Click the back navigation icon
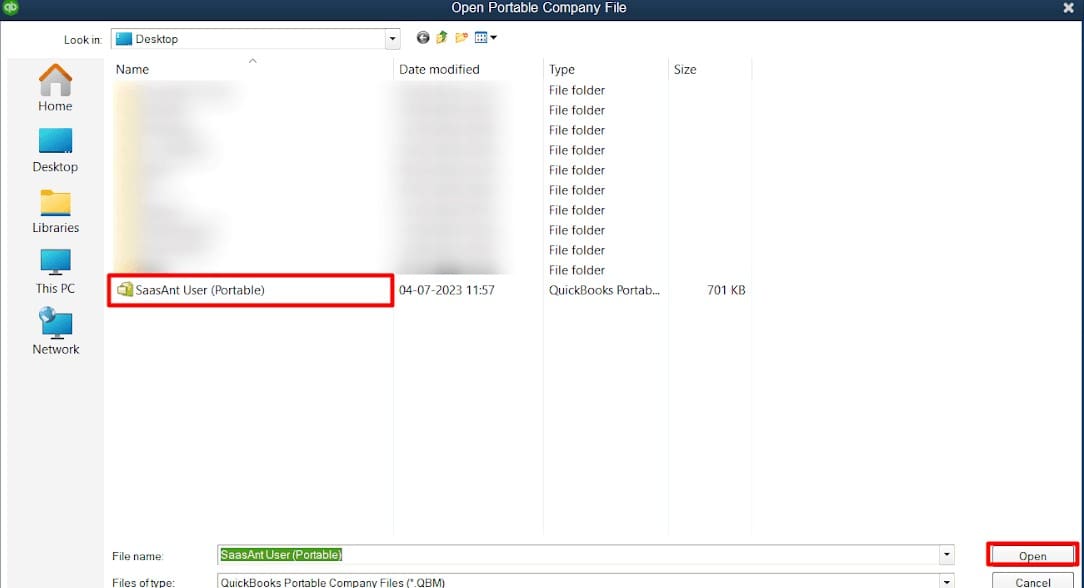Screen dimensions: 1084x588 422,38
